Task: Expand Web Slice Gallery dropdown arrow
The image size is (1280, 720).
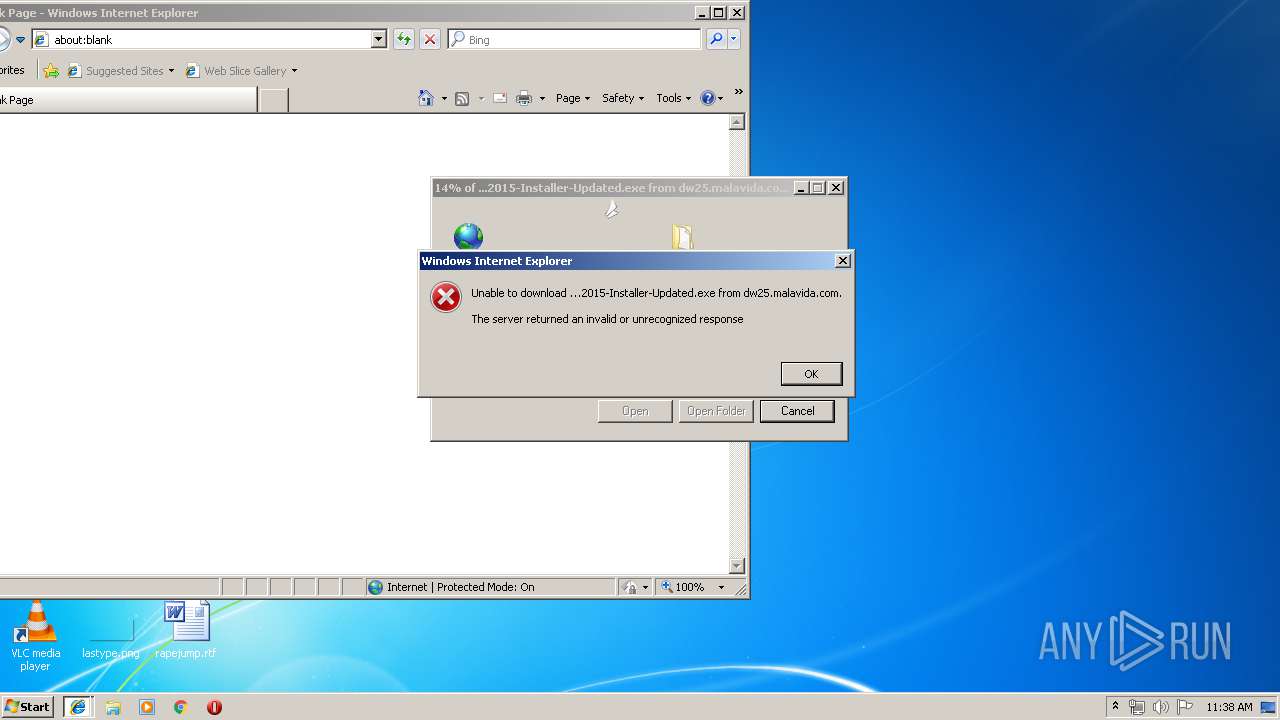Action: (294, 71)
